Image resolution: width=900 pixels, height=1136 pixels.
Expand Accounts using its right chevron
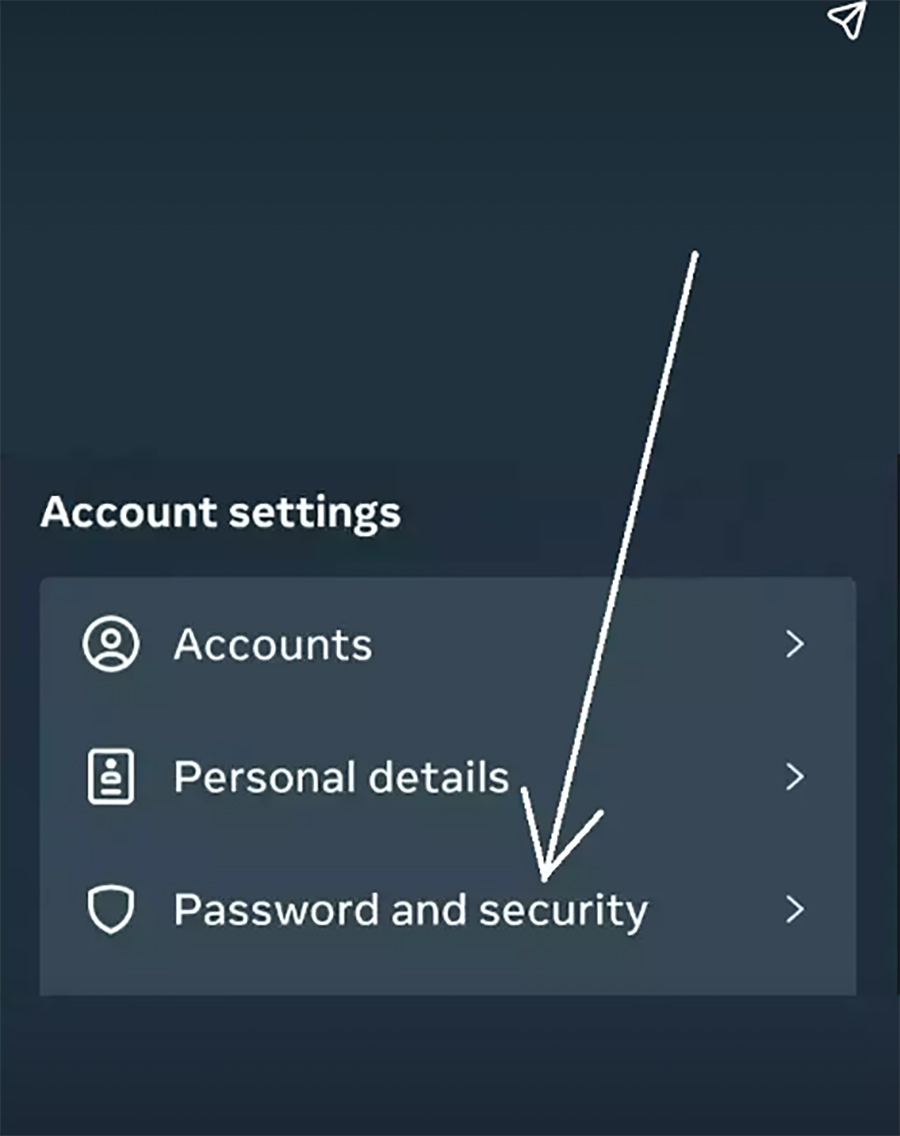[795, 643]
